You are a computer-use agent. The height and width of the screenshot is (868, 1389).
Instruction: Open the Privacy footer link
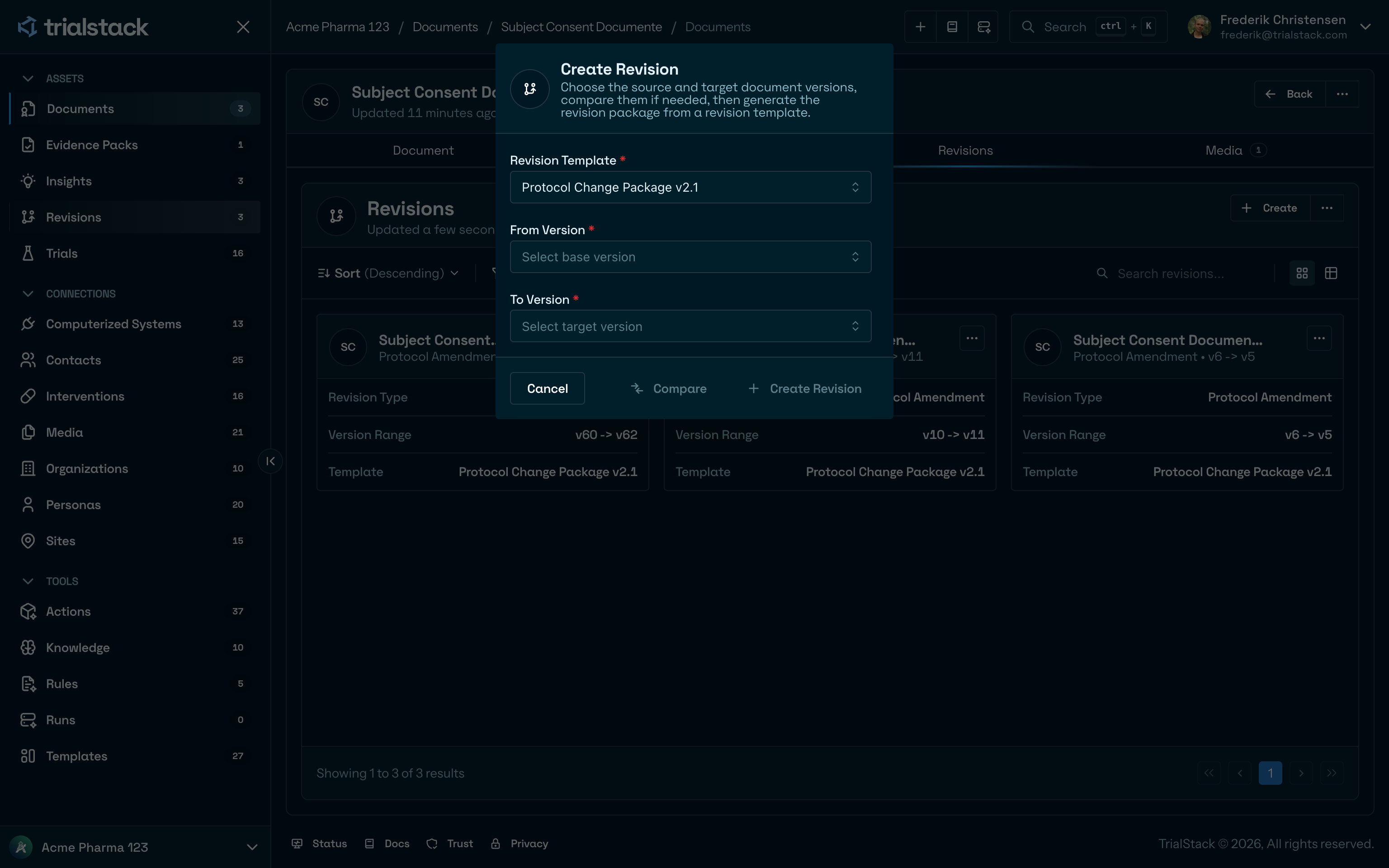(x=520, y=843)
